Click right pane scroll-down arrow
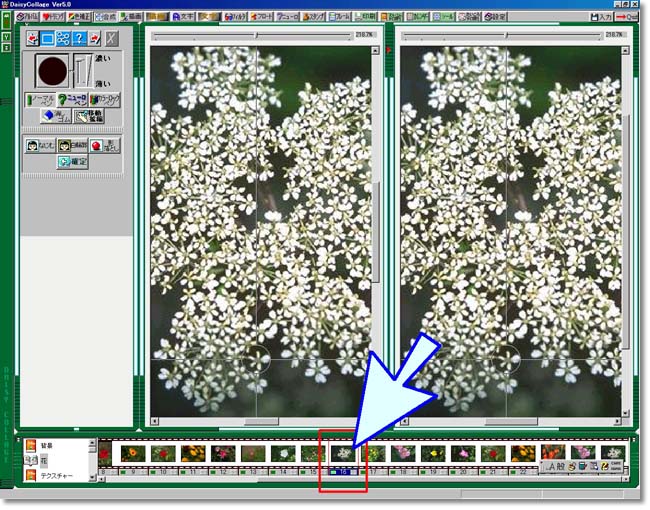Screen dimensions: 650x510 tap(625, 415)
